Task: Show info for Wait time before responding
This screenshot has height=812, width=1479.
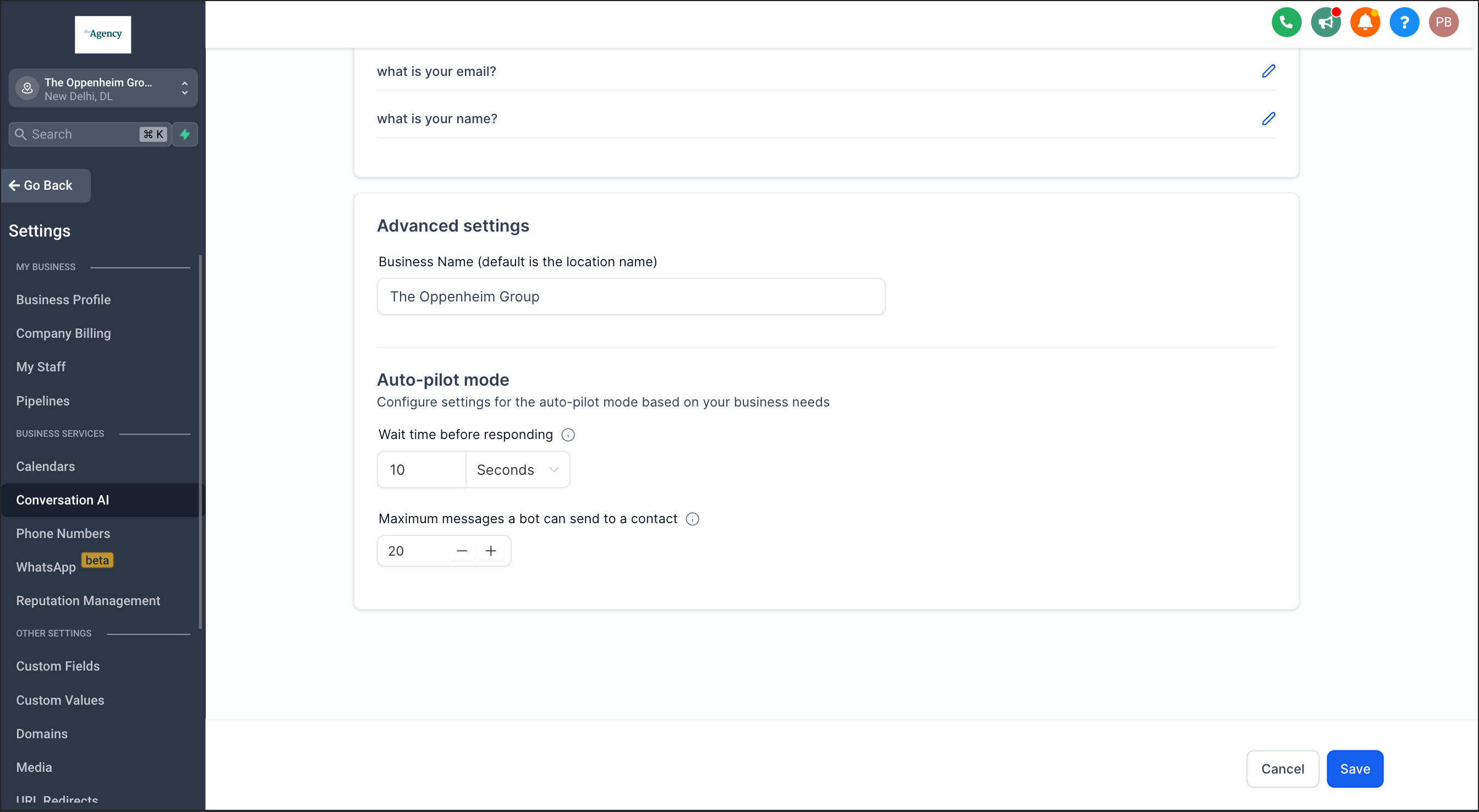Action: click(x=568, y=435)
